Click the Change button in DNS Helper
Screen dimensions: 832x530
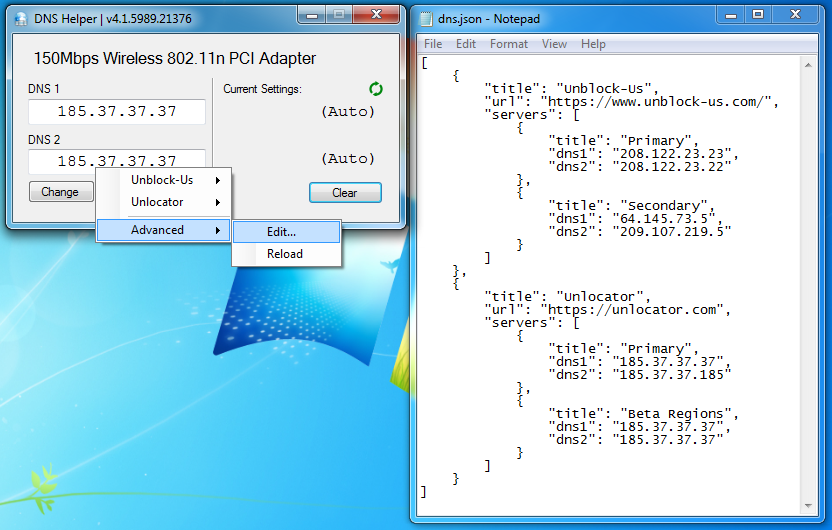pos(61,192)
